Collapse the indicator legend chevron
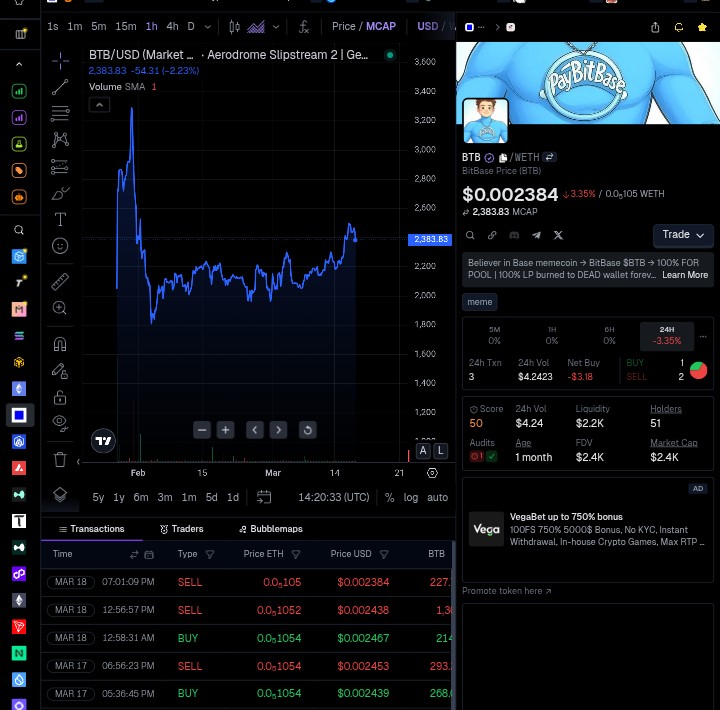 99,105
